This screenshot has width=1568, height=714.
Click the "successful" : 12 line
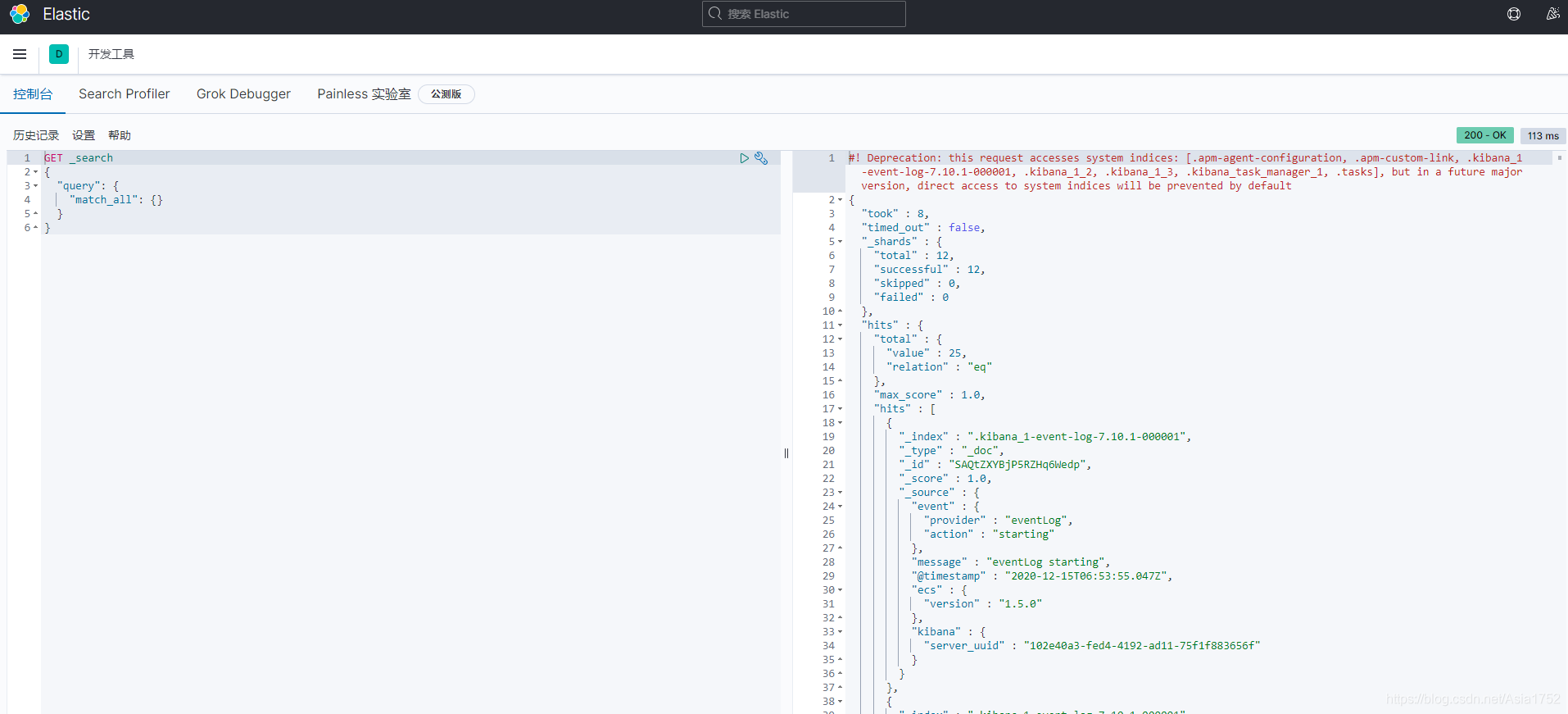(930, 270)
